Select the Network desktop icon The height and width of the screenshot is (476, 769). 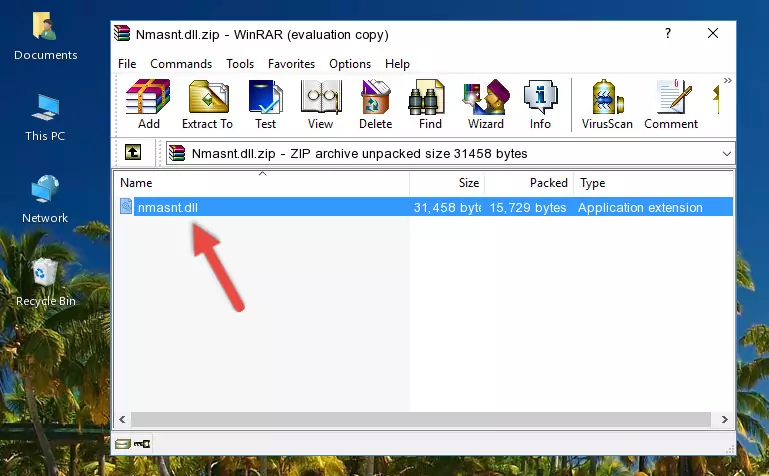coord(45,200)
